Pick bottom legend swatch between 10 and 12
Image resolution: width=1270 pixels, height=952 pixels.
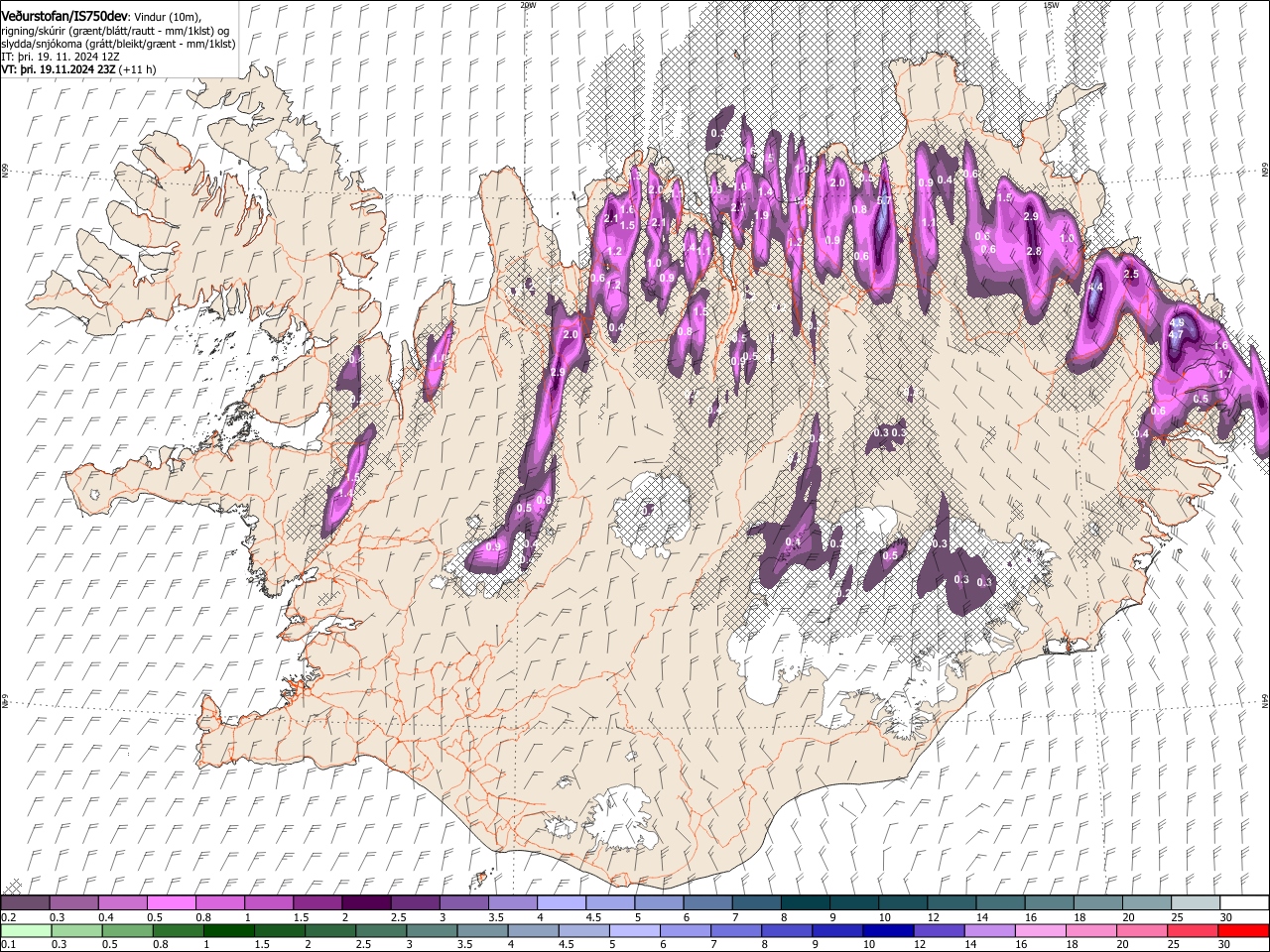click(x=889, y=930)
